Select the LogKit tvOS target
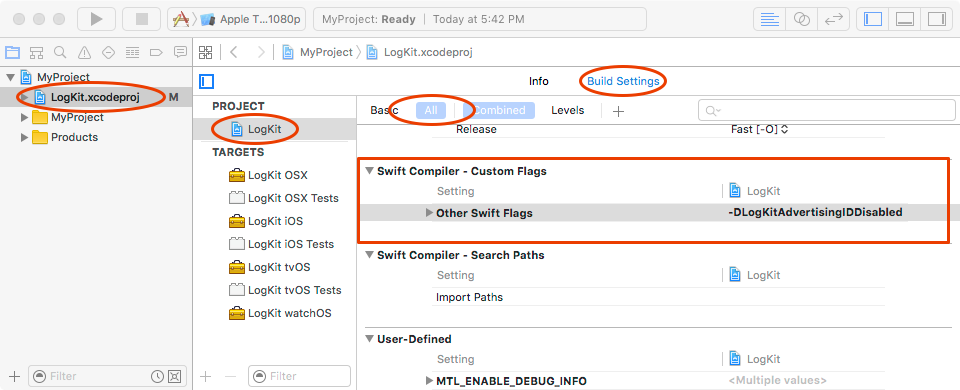The height and width of the screenshot is (390, 960). [269, 267]
